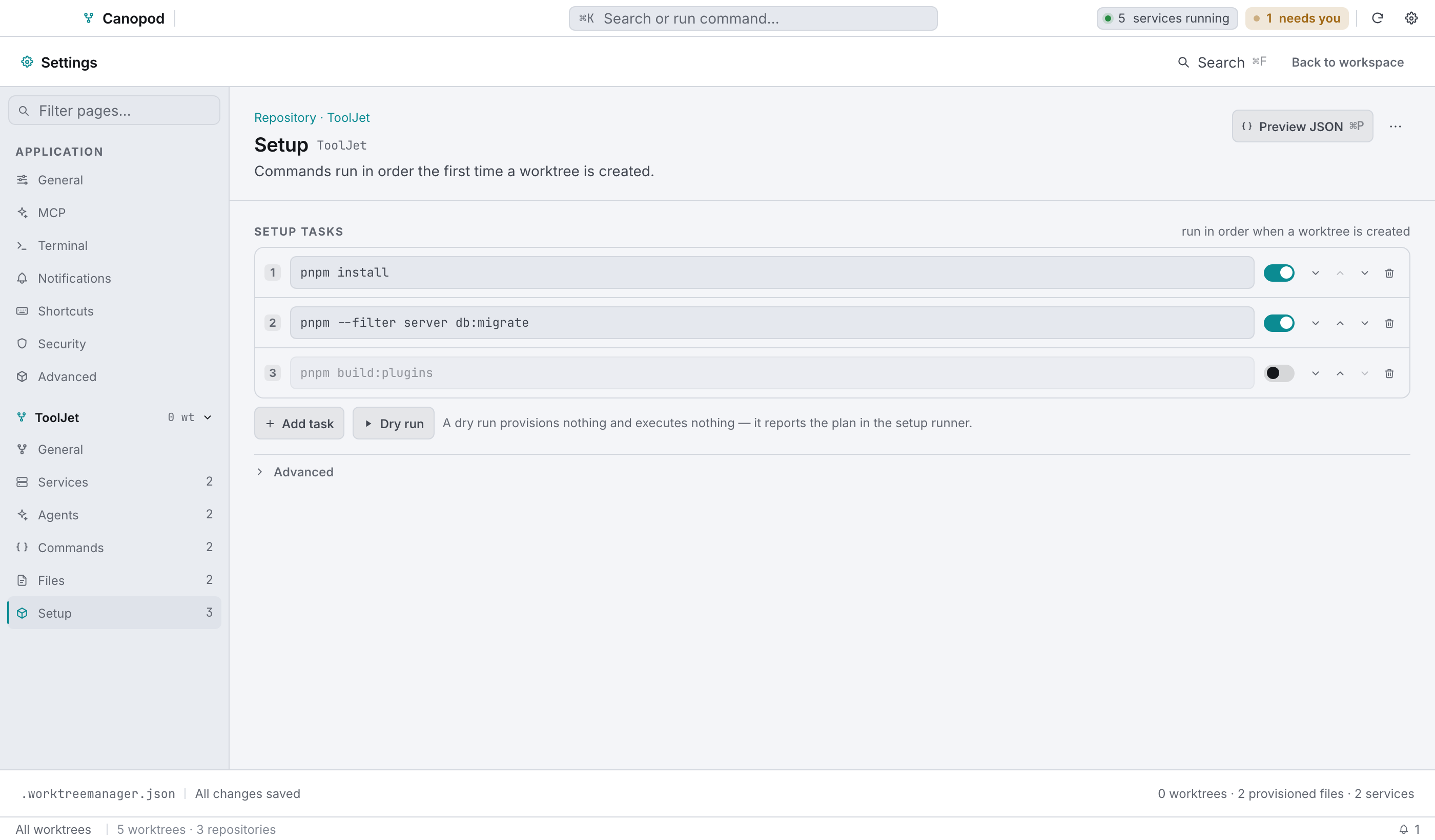
Task: Click the Add task button
Action: (299, 424)
